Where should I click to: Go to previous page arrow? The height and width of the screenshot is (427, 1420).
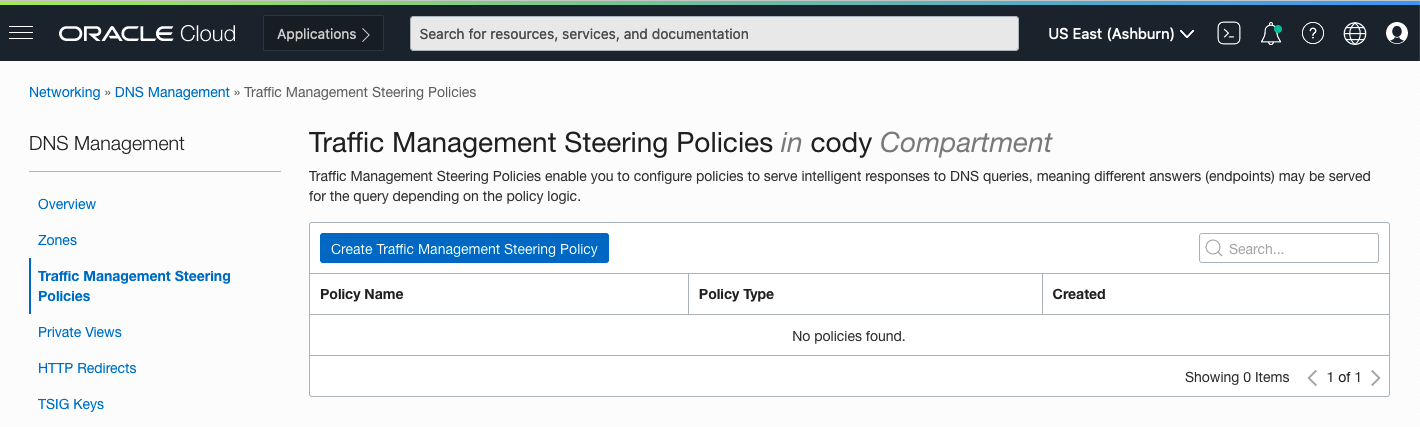pos(1312,378)
